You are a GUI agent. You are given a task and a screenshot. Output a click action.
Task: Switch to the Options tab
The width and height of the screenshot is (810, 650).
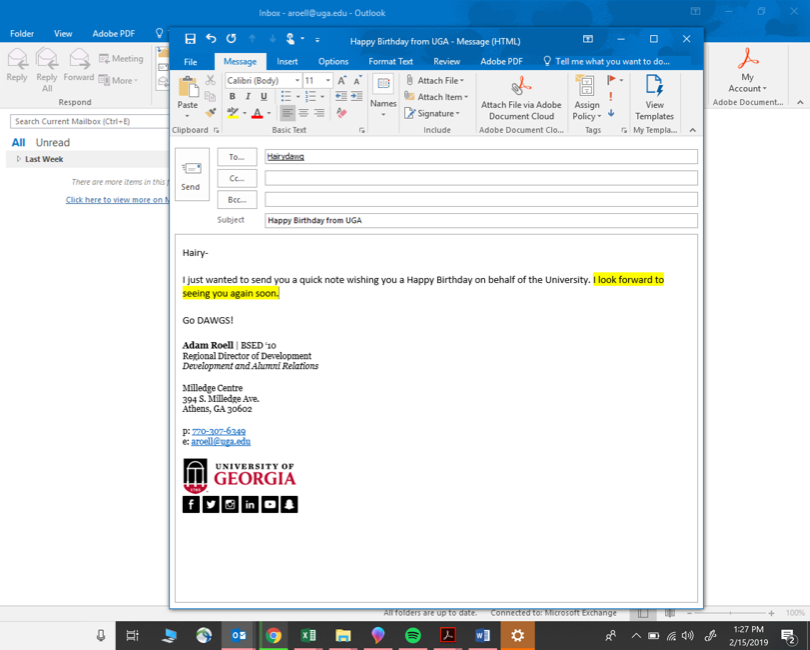[333, 61]
